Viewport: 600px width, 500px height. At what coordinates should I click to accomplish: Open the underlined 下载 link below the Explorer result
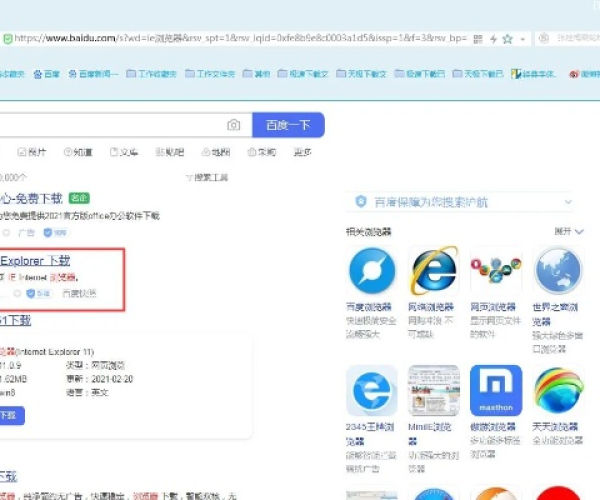pyautogui.click(x=15, y=320)
